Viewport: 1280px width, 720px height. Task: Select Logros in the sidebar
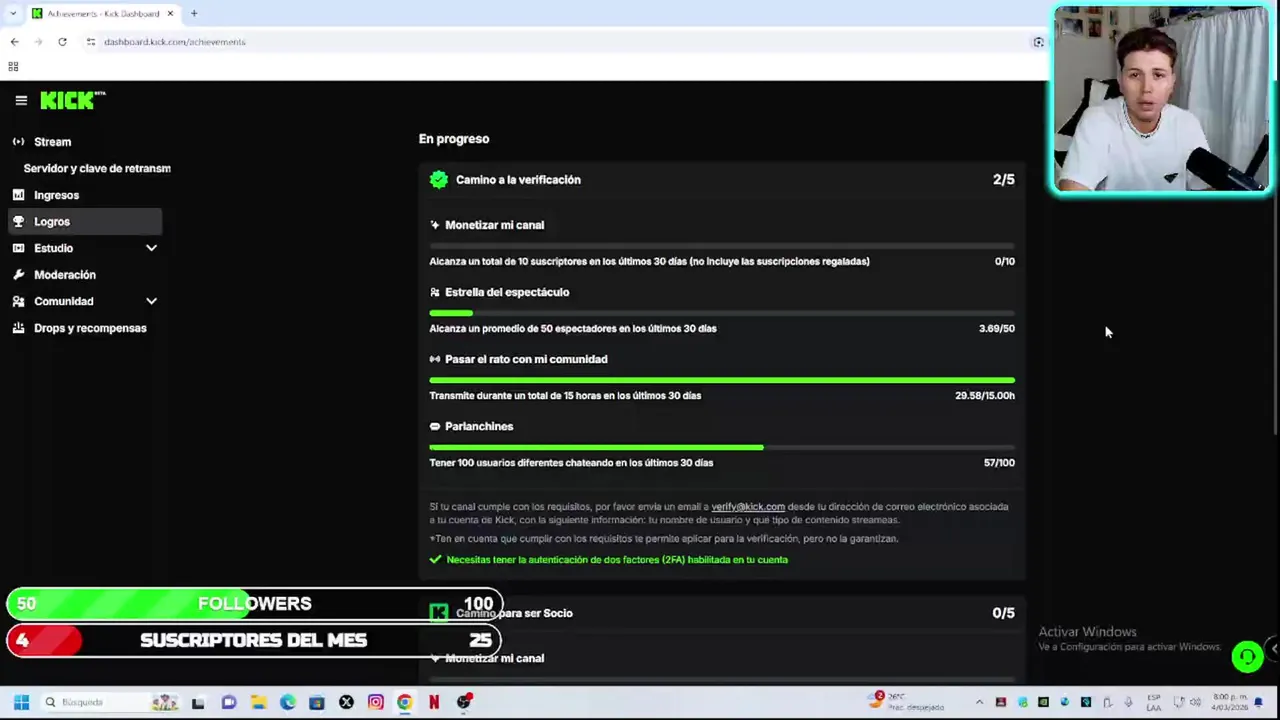(x=85, y=222)
